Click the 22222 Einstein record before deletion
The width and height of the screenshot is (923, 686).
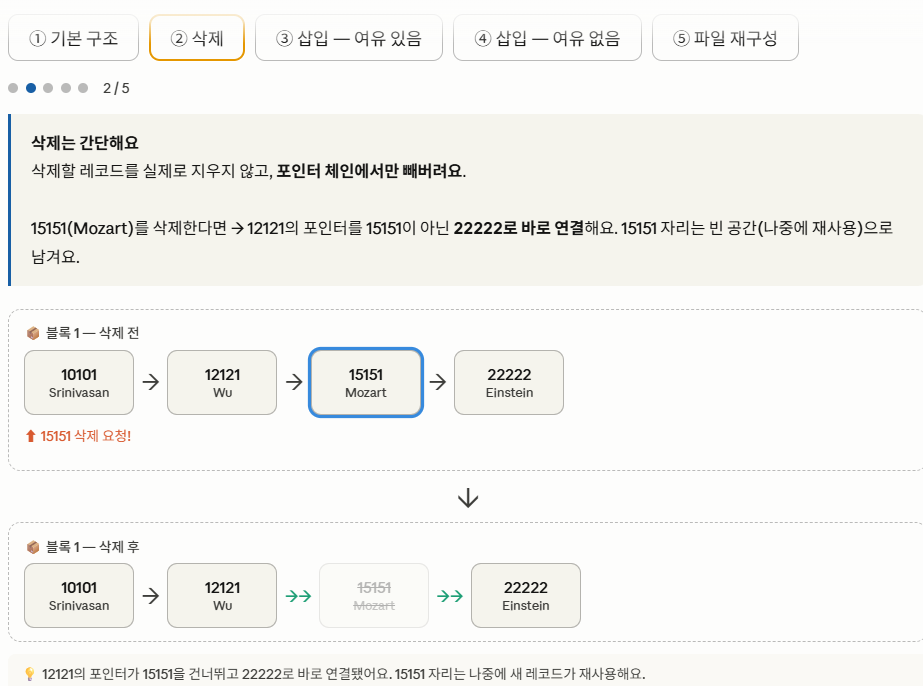coord(509,383)
